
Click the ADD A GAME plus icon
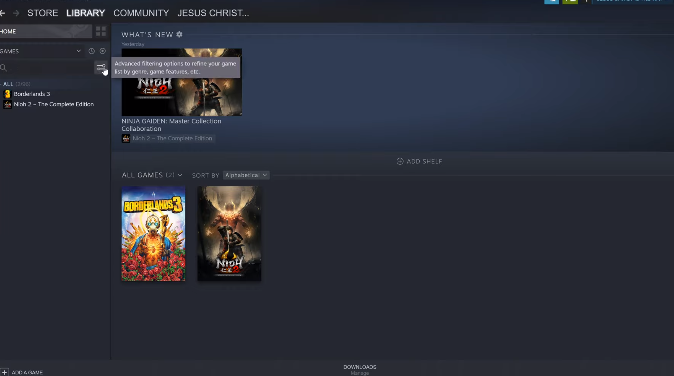(x=4, y=372)
